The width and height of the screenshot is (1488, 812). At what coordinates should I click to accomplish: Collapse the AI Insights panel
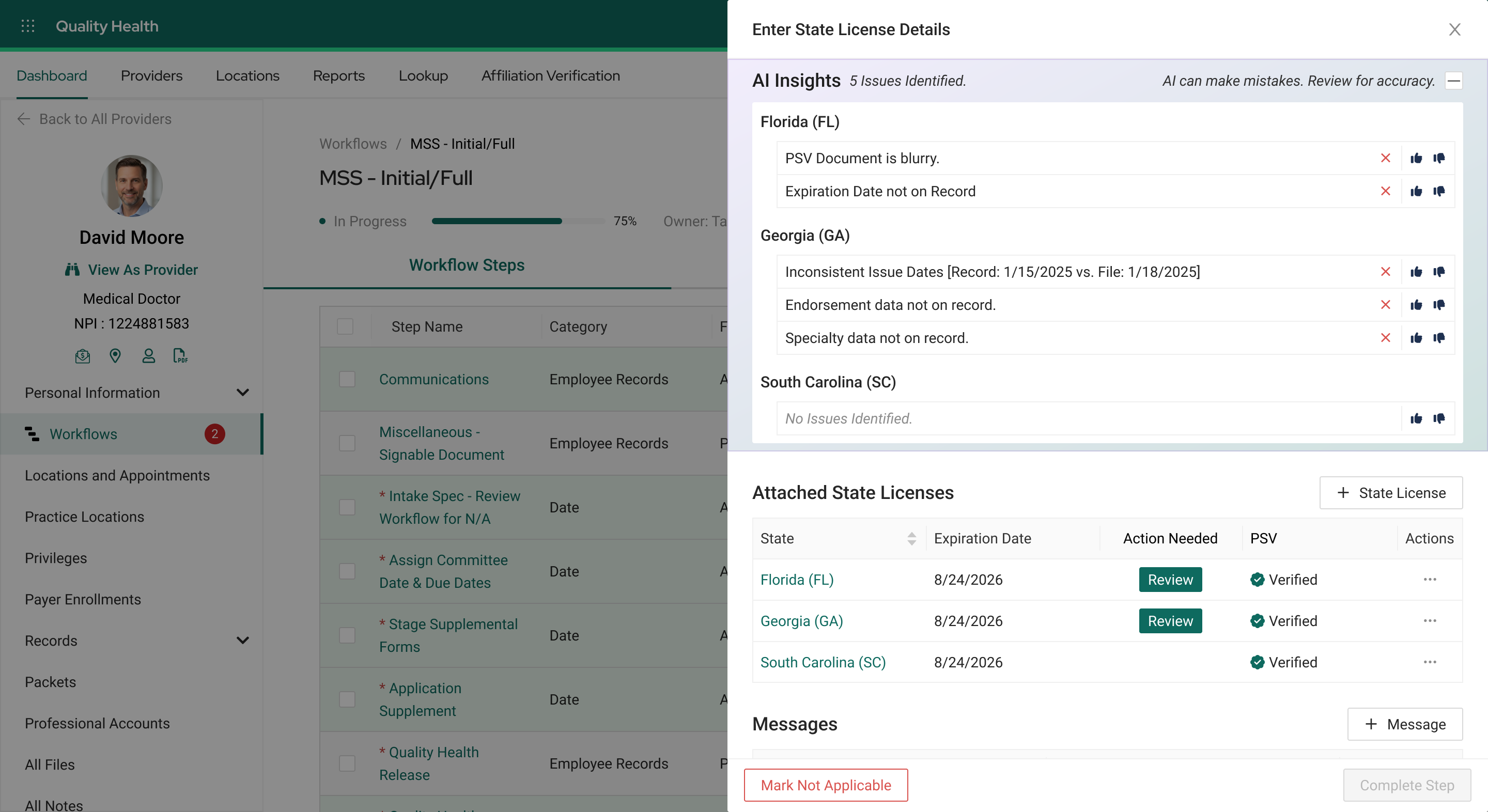(x=1454, y=81)
